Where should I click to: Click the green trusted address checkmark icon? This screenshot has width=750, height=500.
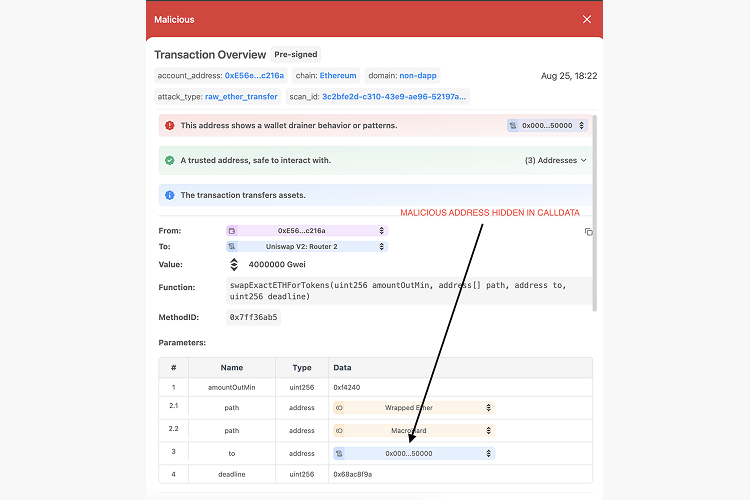click(x=170, y=160)
